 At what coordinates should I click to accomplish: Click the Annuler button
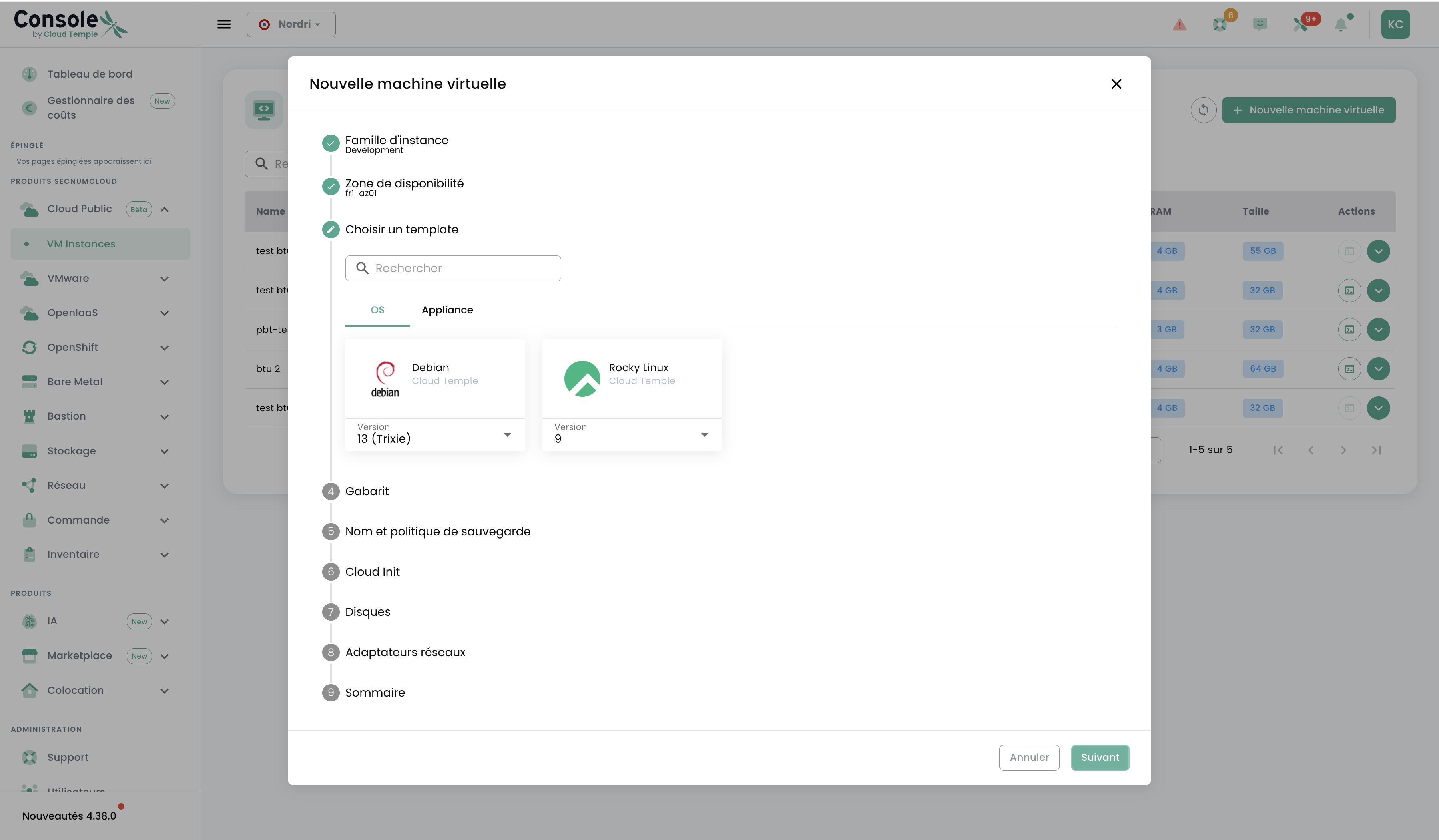[x=1029, y=758]
